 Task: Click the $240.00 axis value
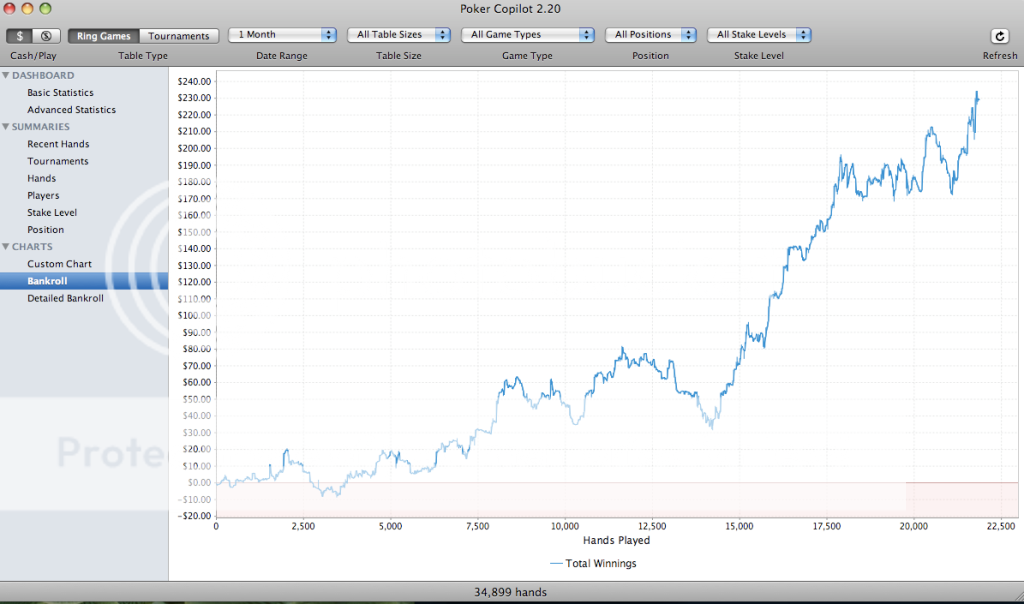(194, 82)
